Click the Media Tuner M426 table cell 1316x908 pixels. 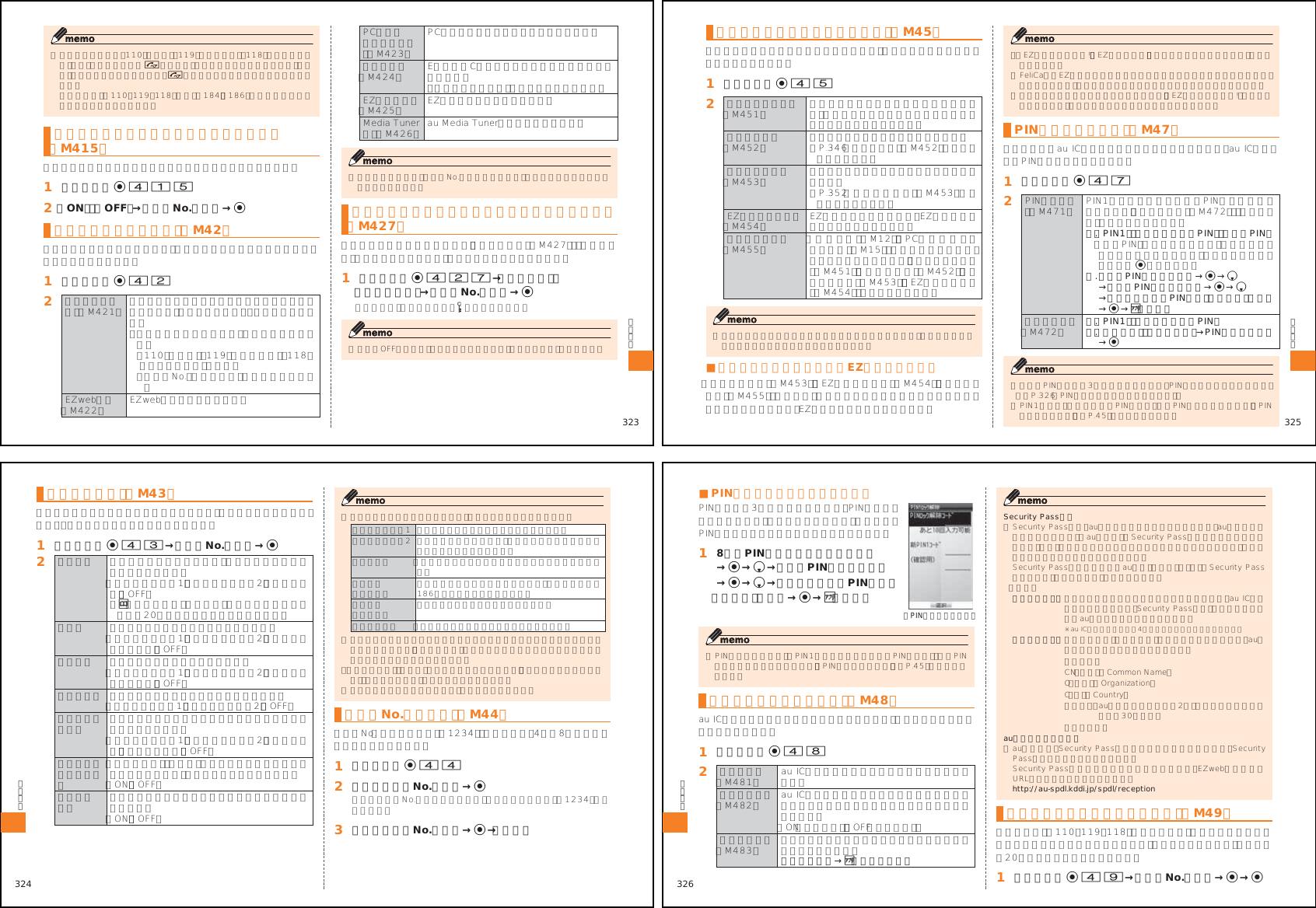point(392,128)
